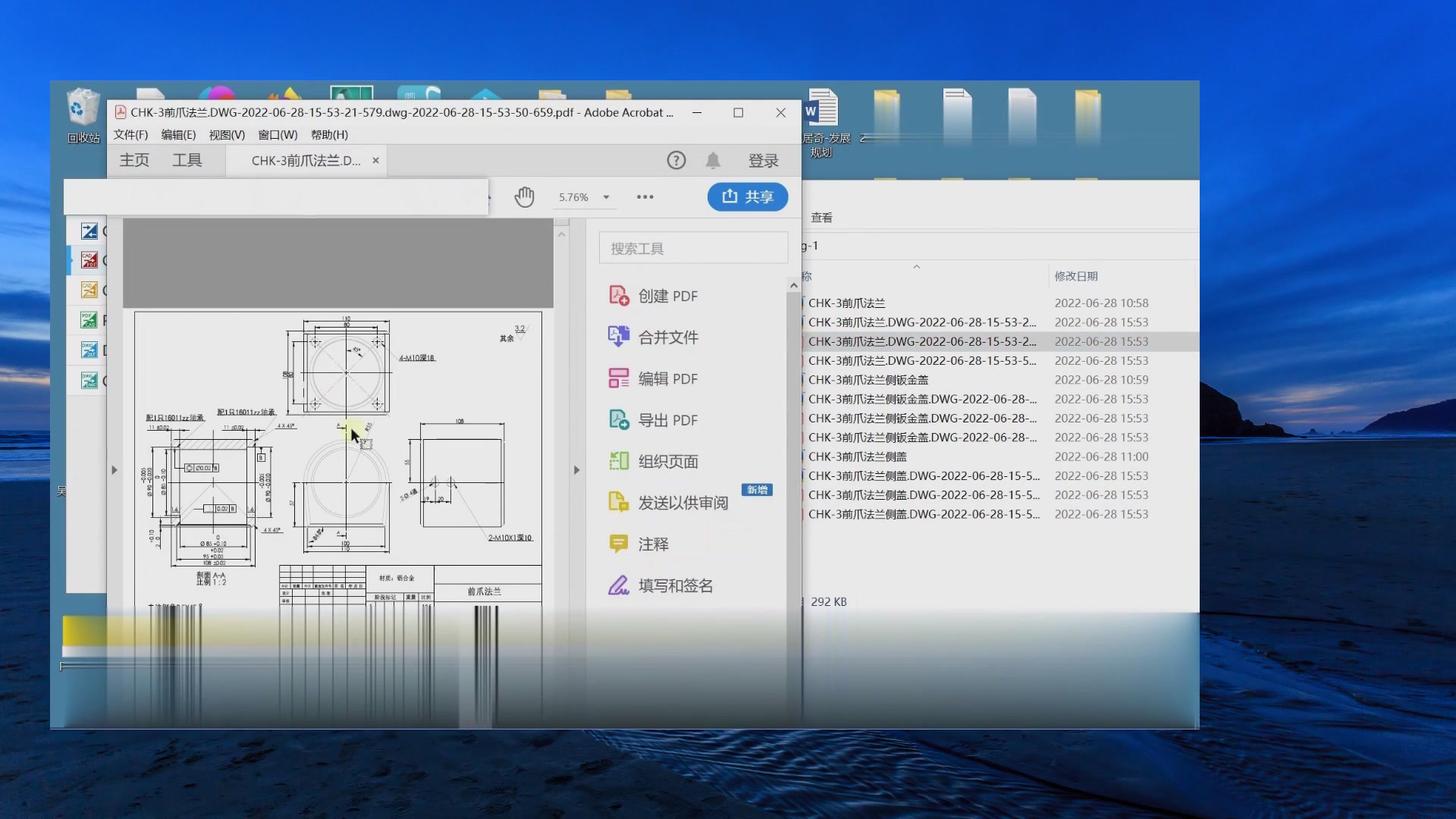This screenshot has height=819, width=1456.
Task: Switch to the 工具 tab
Action: (x=187, y=161)
